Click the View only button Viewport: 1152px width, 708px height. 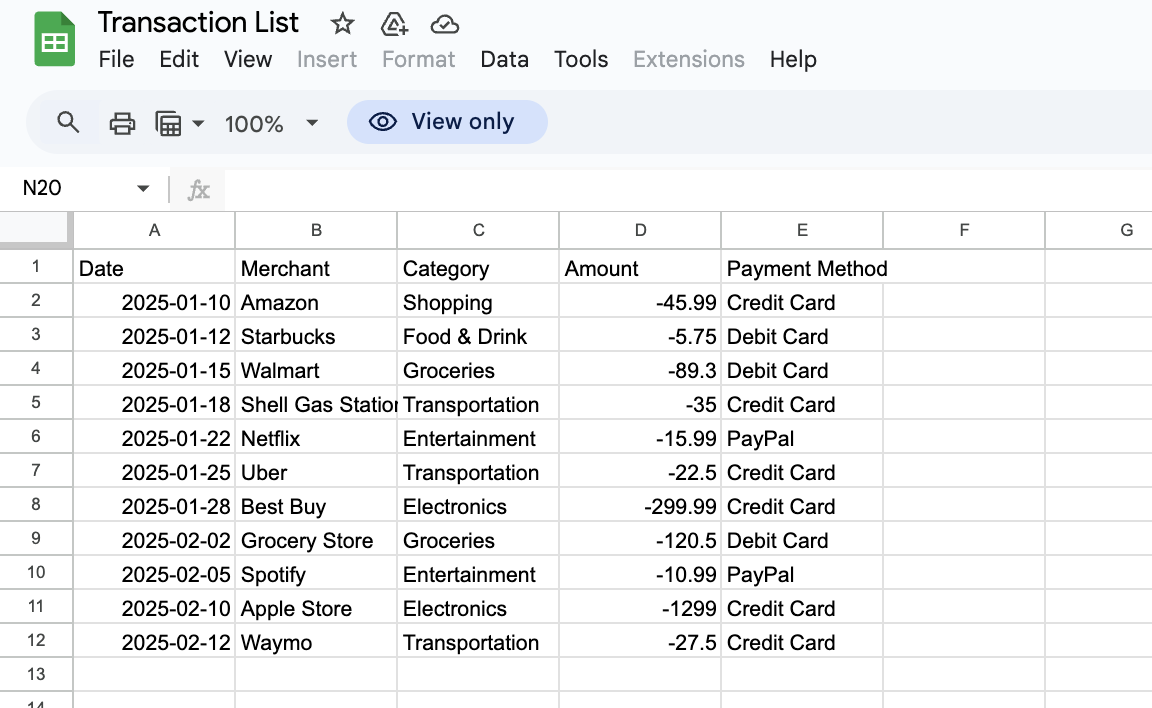[447, 122]
